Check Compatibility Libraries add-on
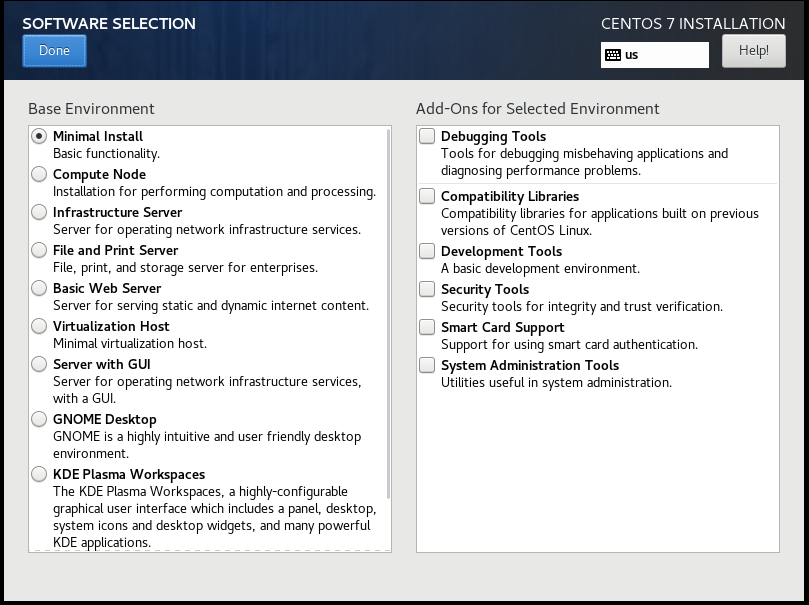Screen dimensions: 809x605 coord(427,196)
